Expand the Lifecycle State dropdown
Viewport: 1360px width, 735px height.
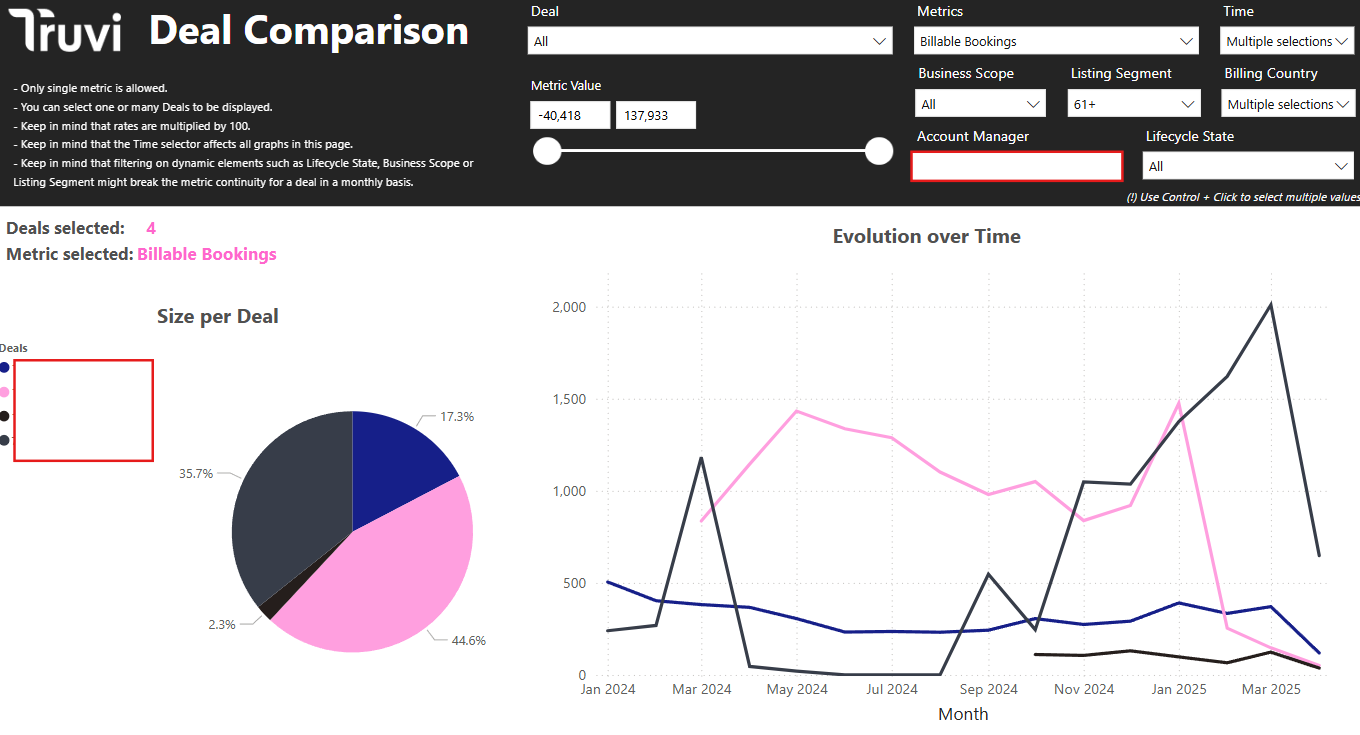[x=1247, y=166]
